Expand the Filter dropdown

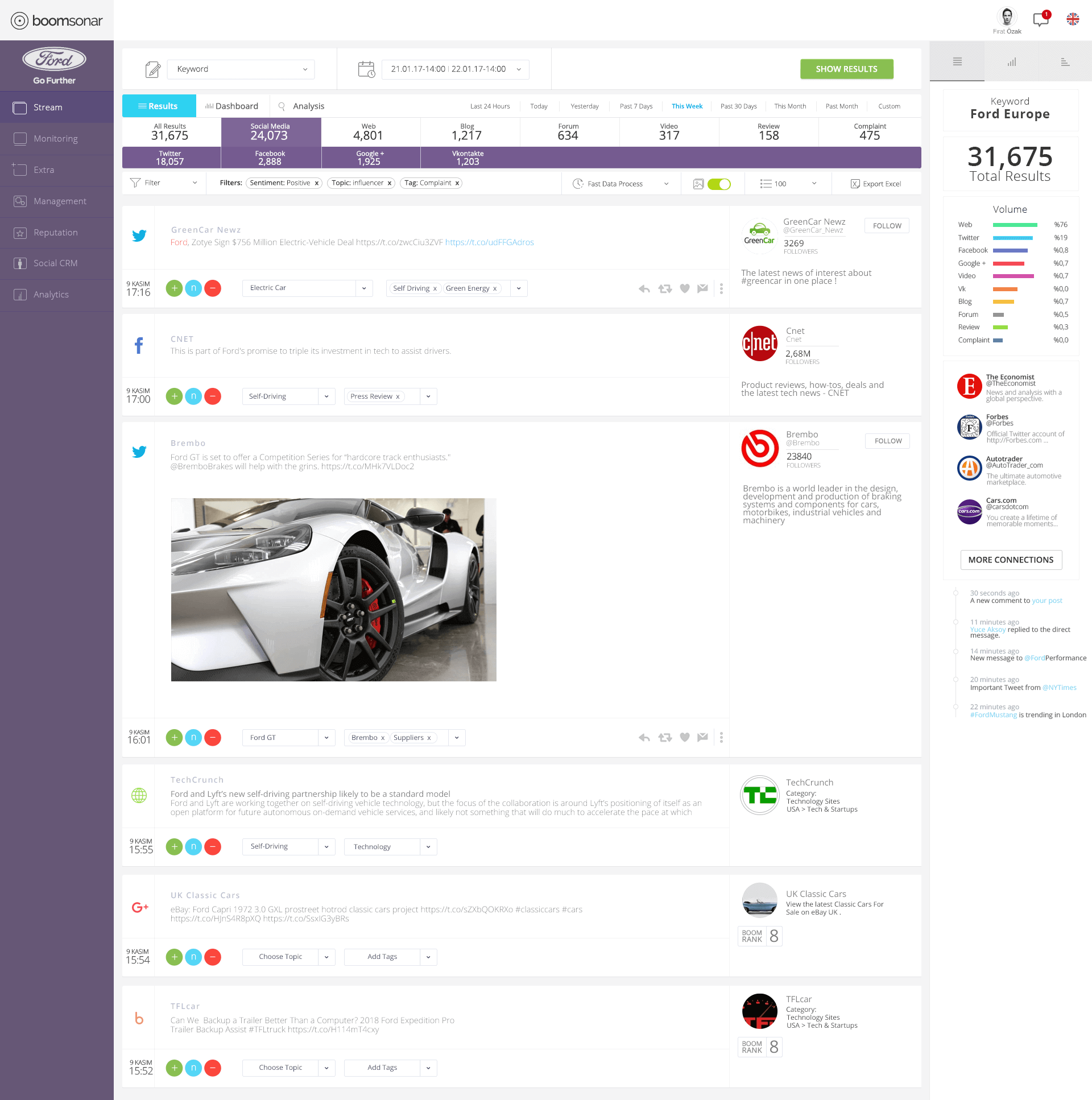[x=164, y=183]
